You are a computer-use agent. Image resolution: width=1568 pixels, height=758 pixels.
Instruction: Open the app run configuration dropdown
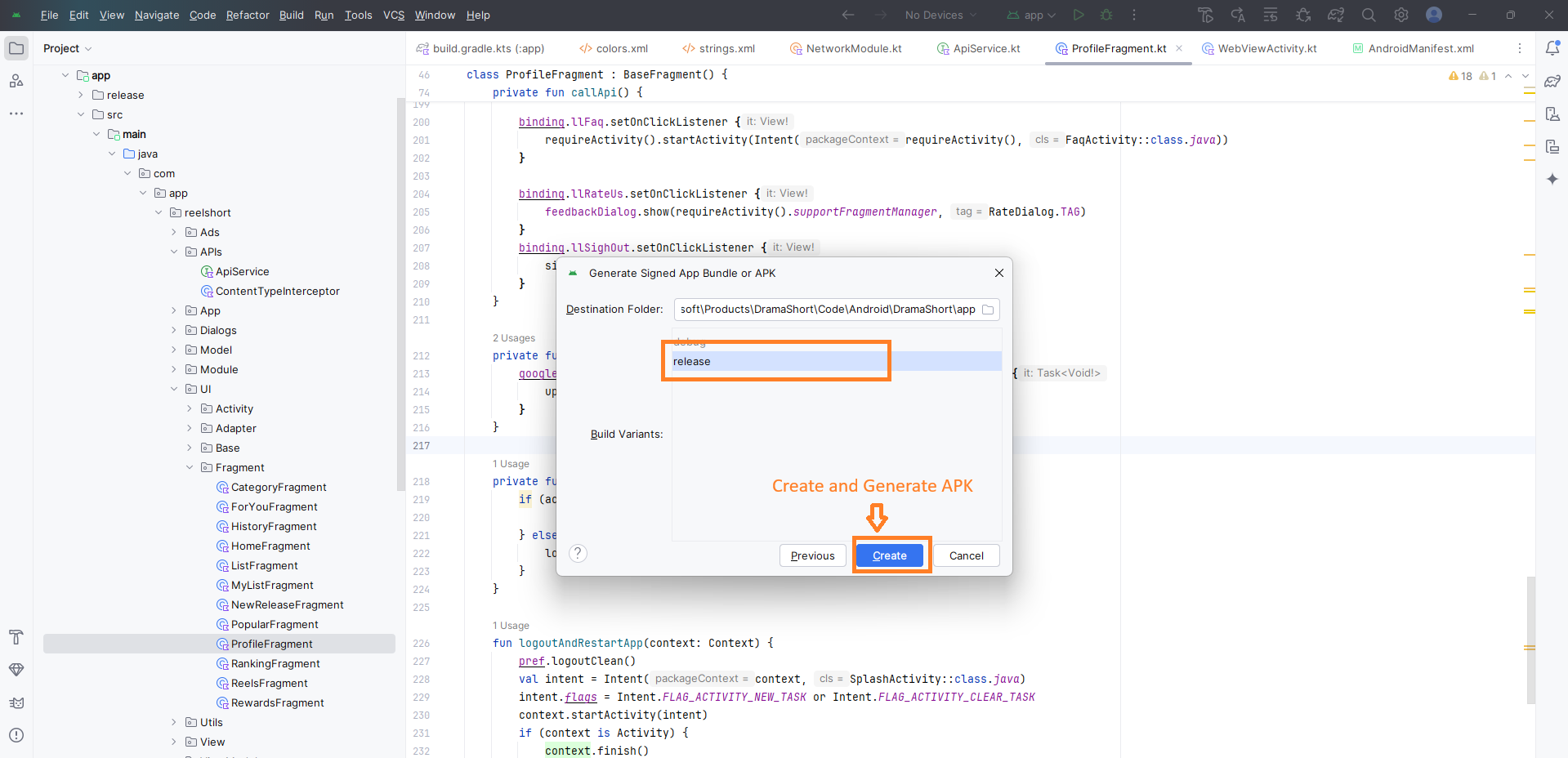[1031, 15]
